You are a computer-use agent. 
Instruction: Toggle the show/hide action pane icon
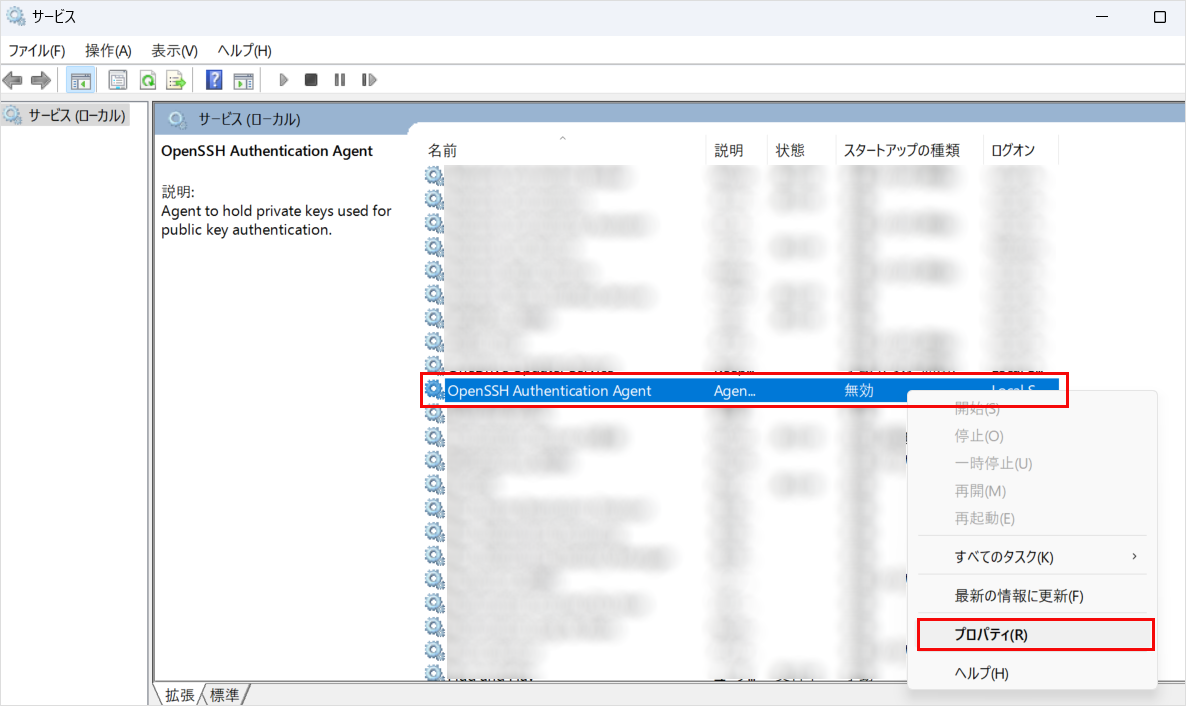[x=243, y=80]
